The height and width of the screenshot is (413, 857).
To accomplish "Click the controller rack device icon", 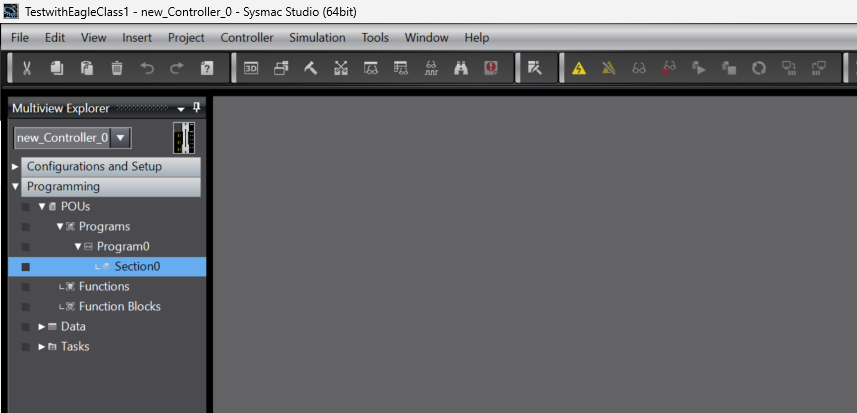I will 184,138.
